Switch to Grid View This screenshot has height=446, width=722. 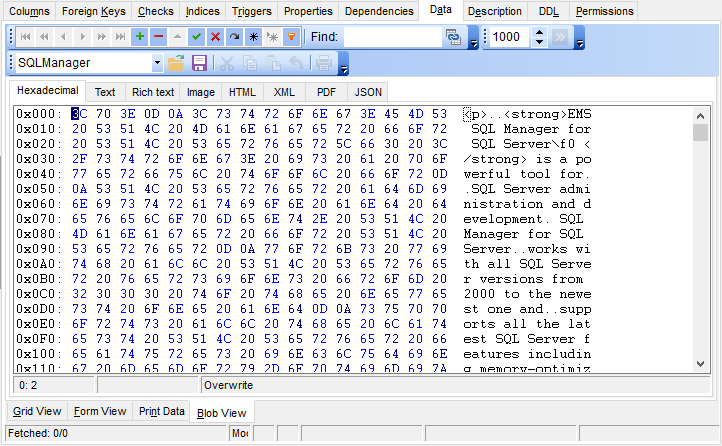coord(37,411)
